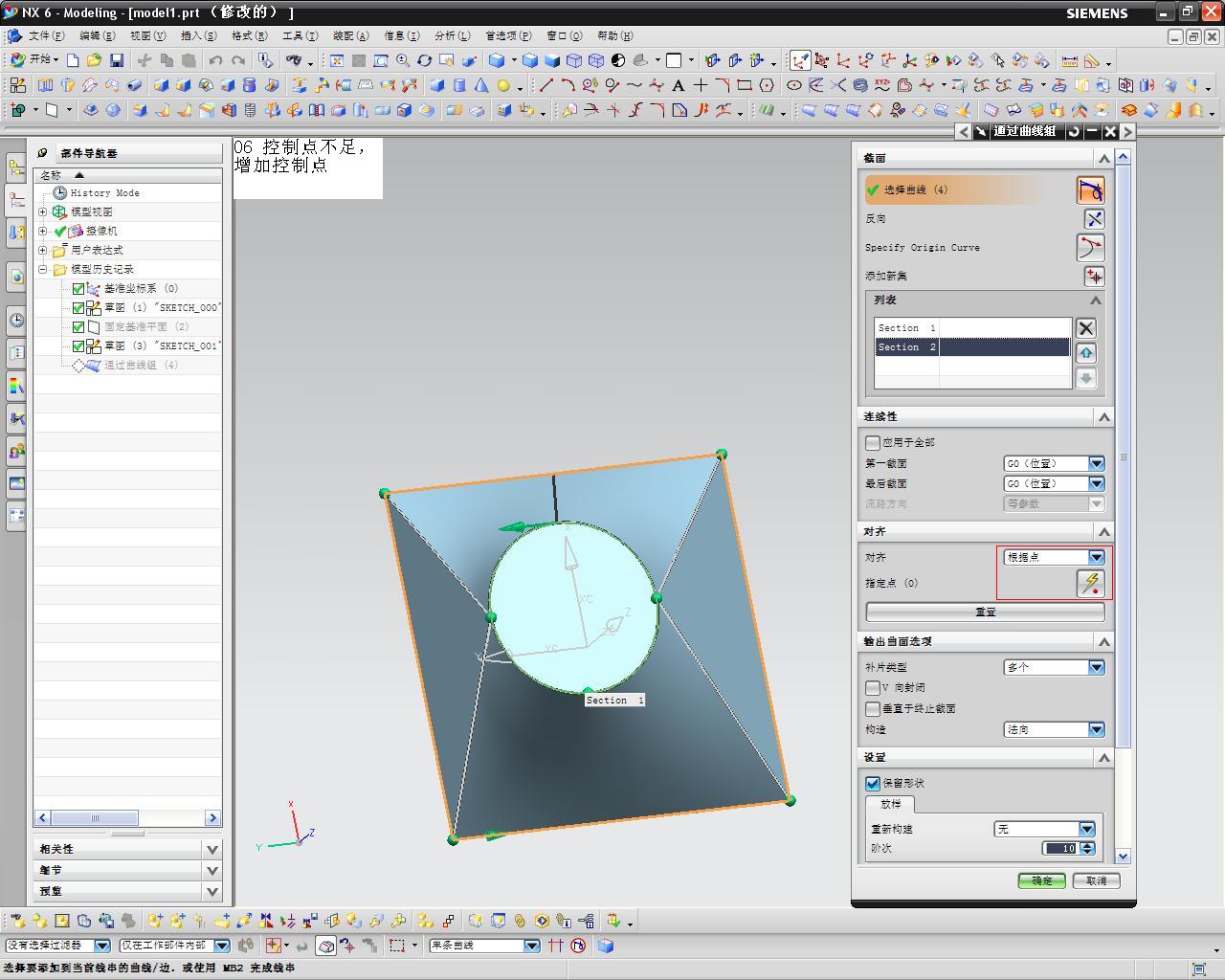Click the dialog vertical scrollbar
The width and height of the screenshot is (1225, 980).
click(x=1124, y=457)
